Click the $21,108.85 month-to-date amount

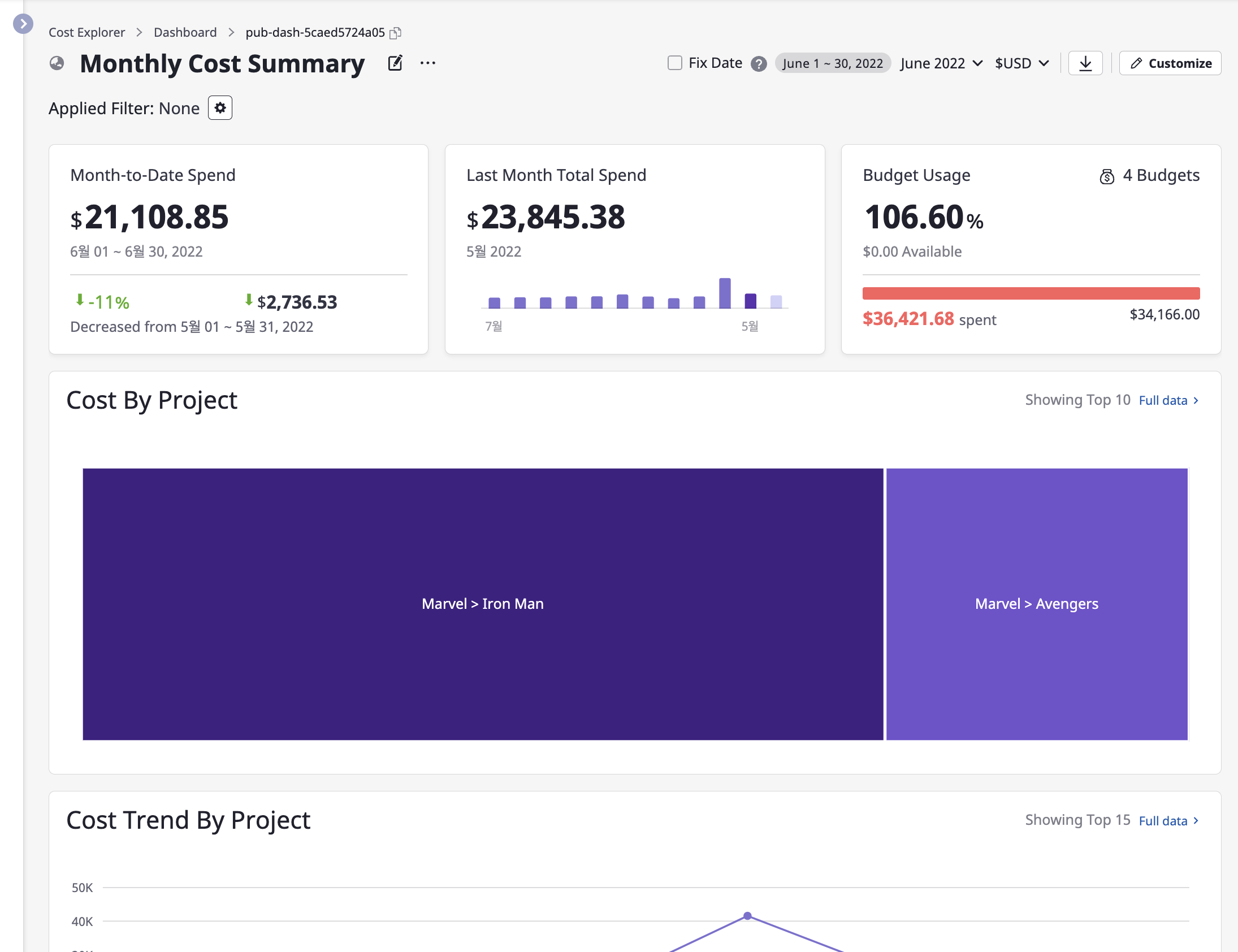coord(149,217)
